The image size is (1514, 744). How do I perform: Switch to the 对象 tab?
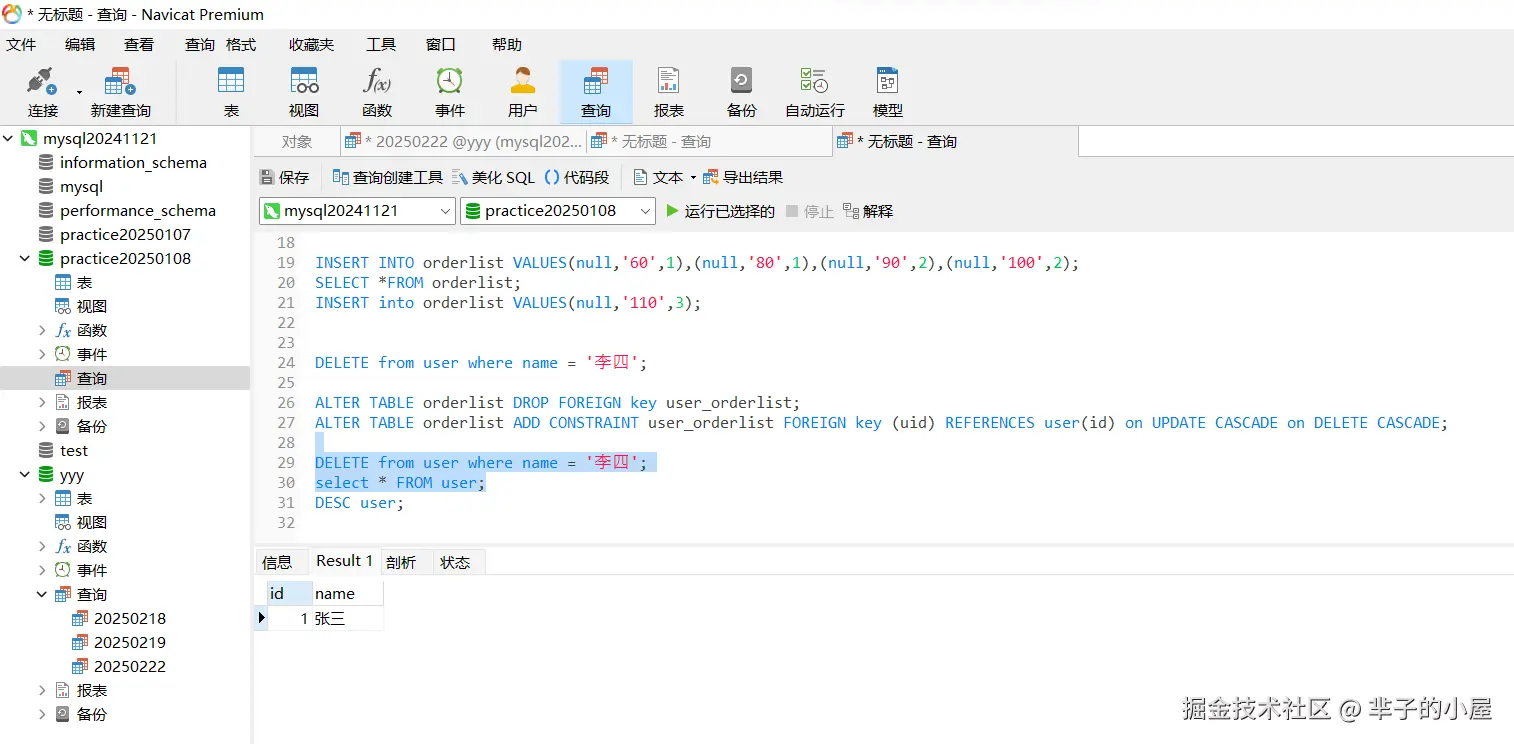[x=296, y=142]
